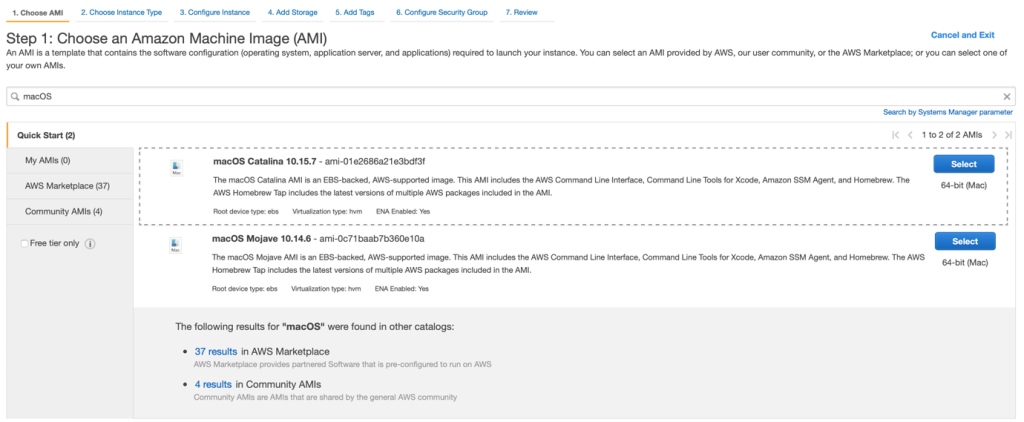The image size is (1024, 422).
Task: Enable the Free tier only checkbox
Action: point(25,243)
